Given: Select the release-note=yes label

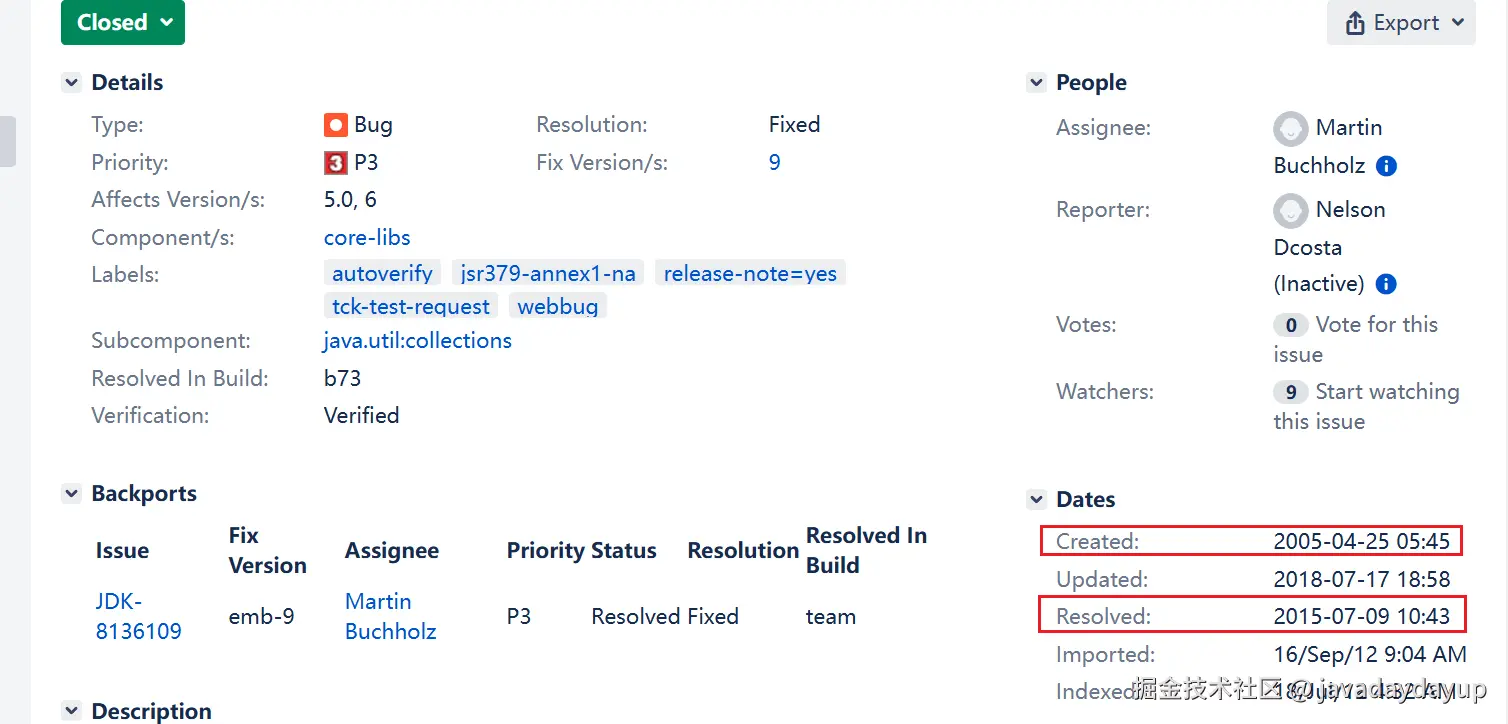Looking at the screenshot, I should (x=750, y=273).
